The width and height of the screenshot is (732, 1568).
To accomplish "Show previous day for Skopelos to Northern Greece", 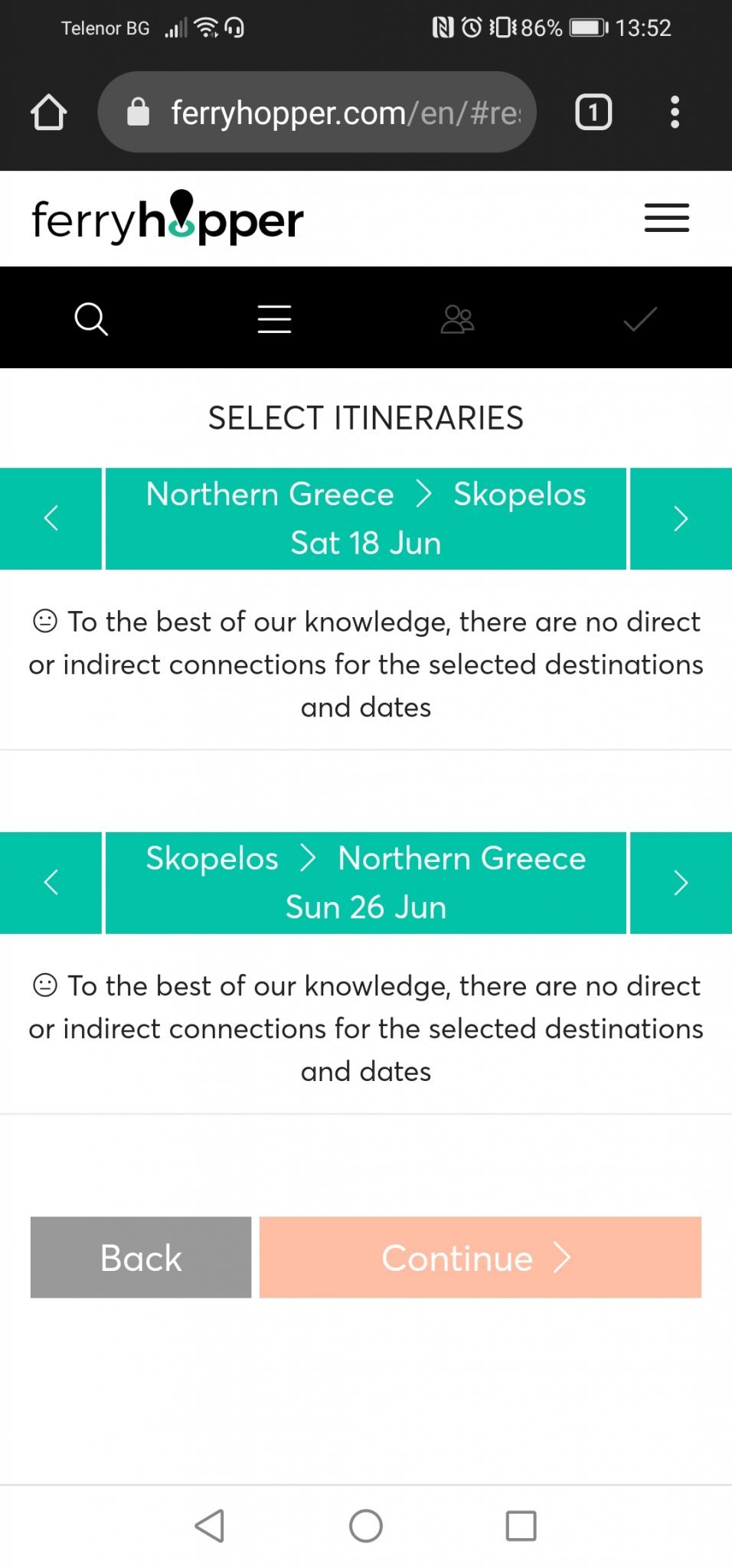I will pyautogui.click(x=51, y=883).
